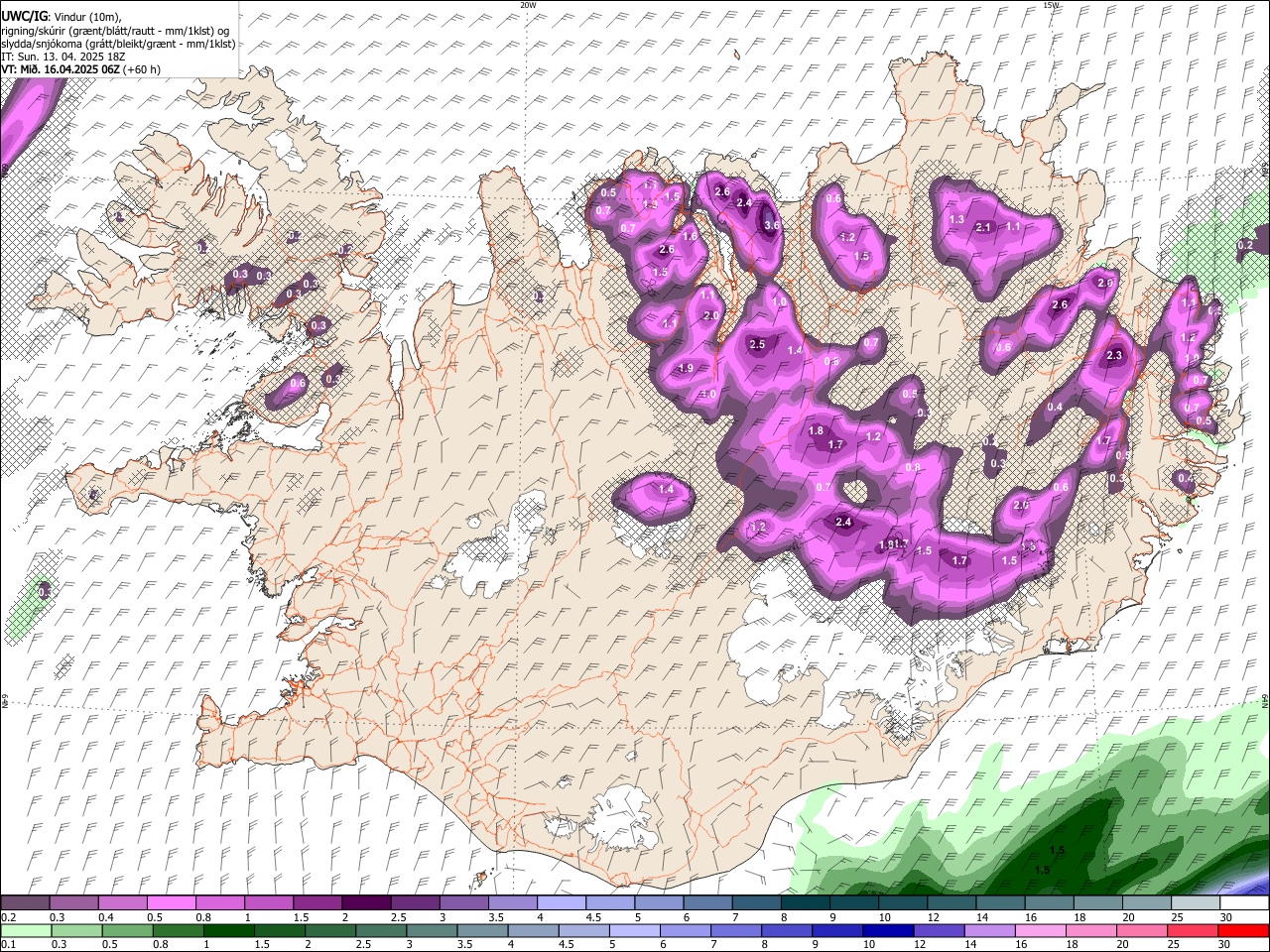This screenshot has width=1270, height=952.
Task: Click the 0.3 value on the green patch off the west coast
Action: coord(45,591)
